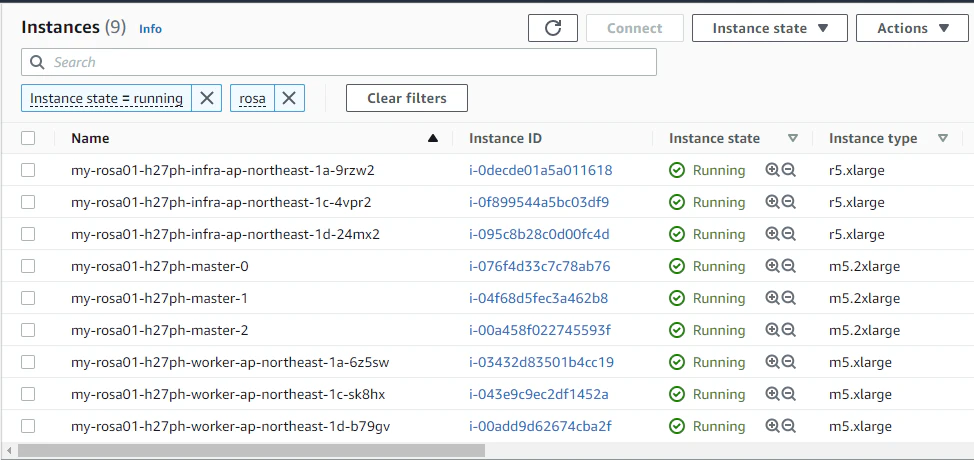Image resolution: width=974 pixels, height=460 pixels.
Task: Open the Instance state dropdown button
Action: click(770, 28)
